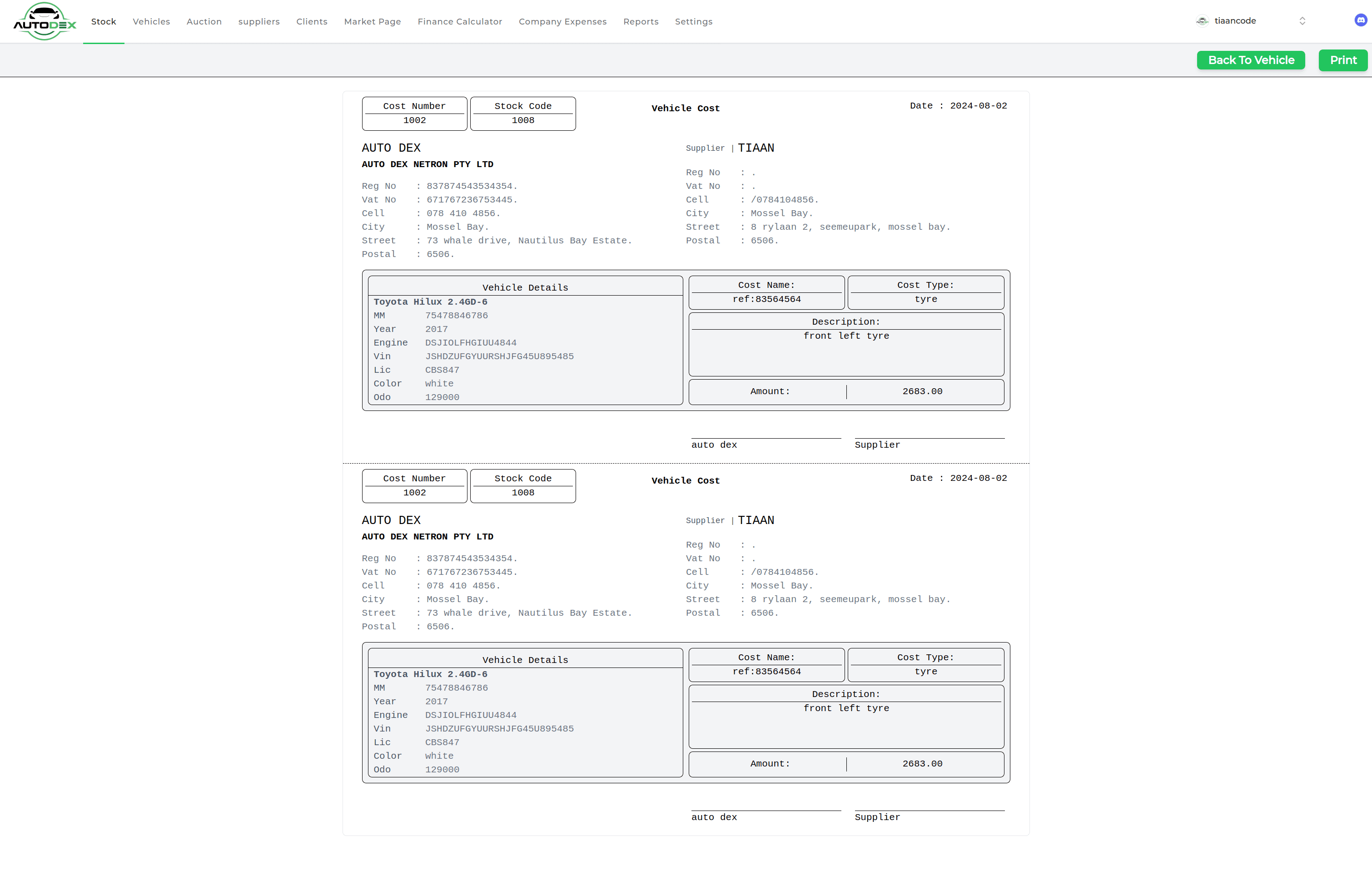This screenshot has width=1372, height=890.
Task: Expand the tiaancode account switcher chevron
Action: tap(1302, 21)
